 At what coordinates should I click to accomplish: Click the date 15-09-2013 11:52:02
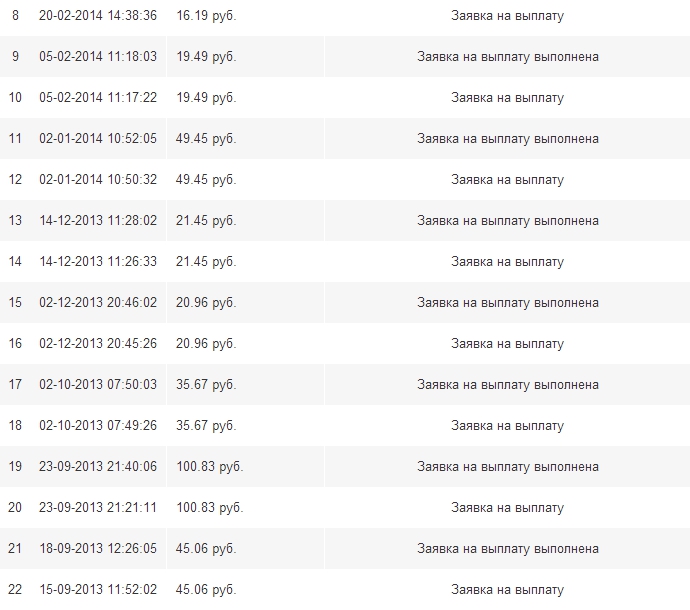(x=97, y=590)
